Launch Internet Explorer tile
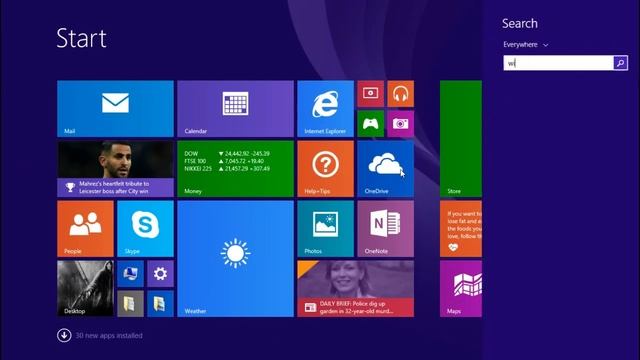Image resolution: width=640 pixels, height=360 pixels. [x=325, y=109]
